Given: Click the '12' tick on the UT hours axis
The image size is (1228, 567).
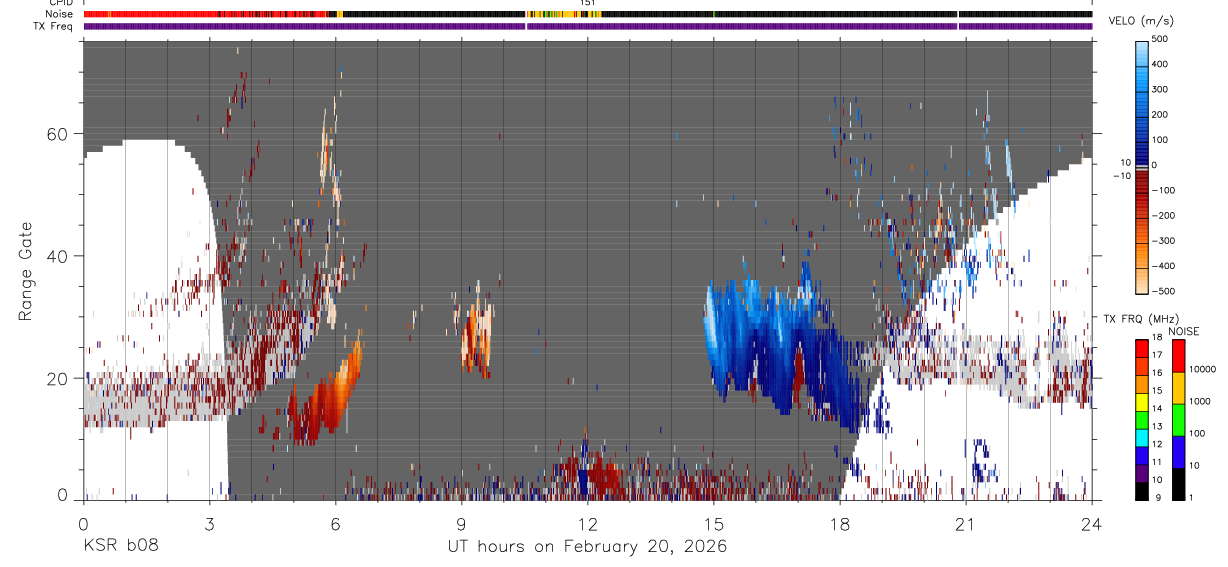Looking at the screenshot, I should [587, 523].
